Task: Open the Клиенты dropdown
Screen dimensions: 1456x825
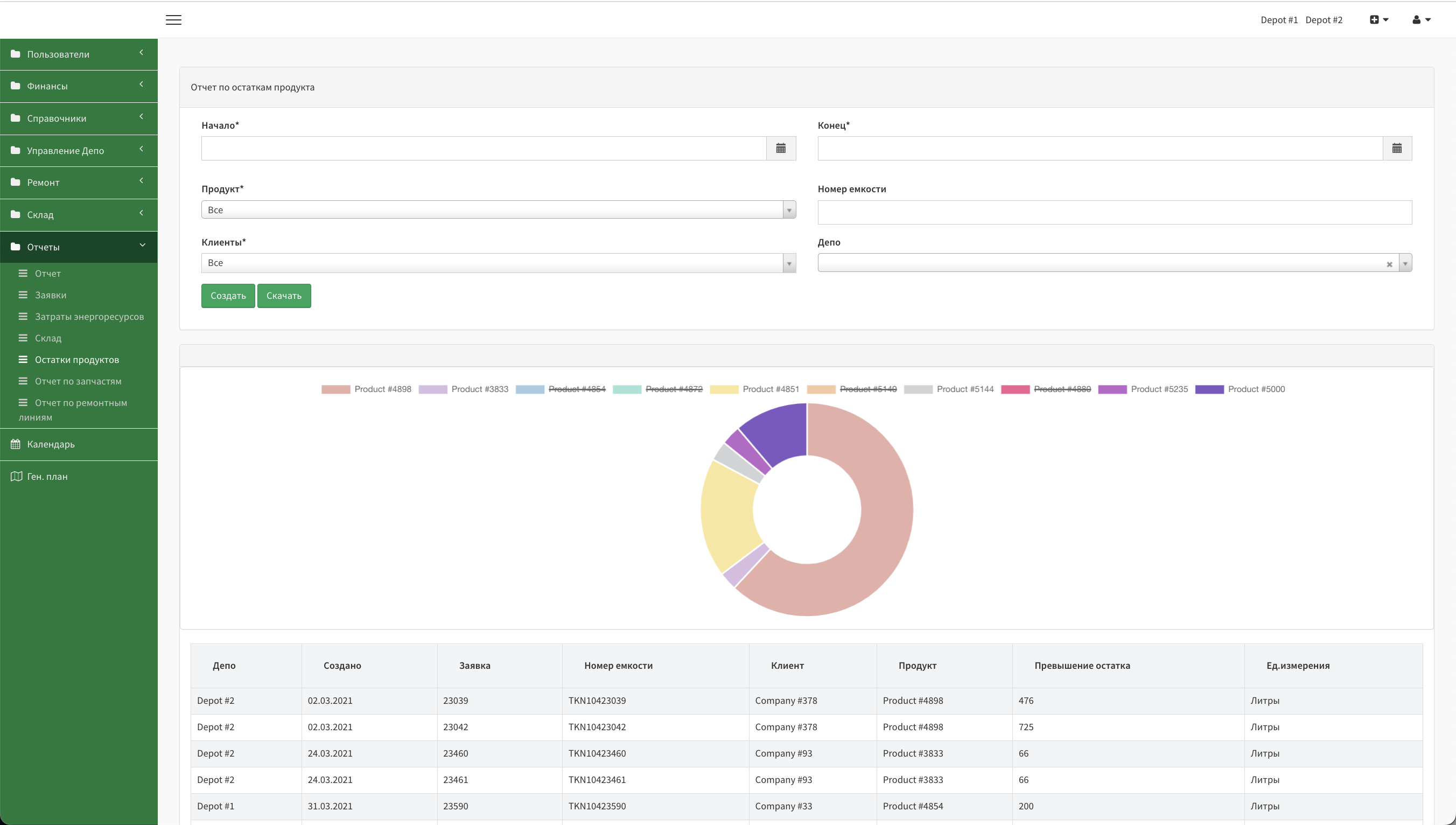Action: pyautogui.click(x=499, y=263)
